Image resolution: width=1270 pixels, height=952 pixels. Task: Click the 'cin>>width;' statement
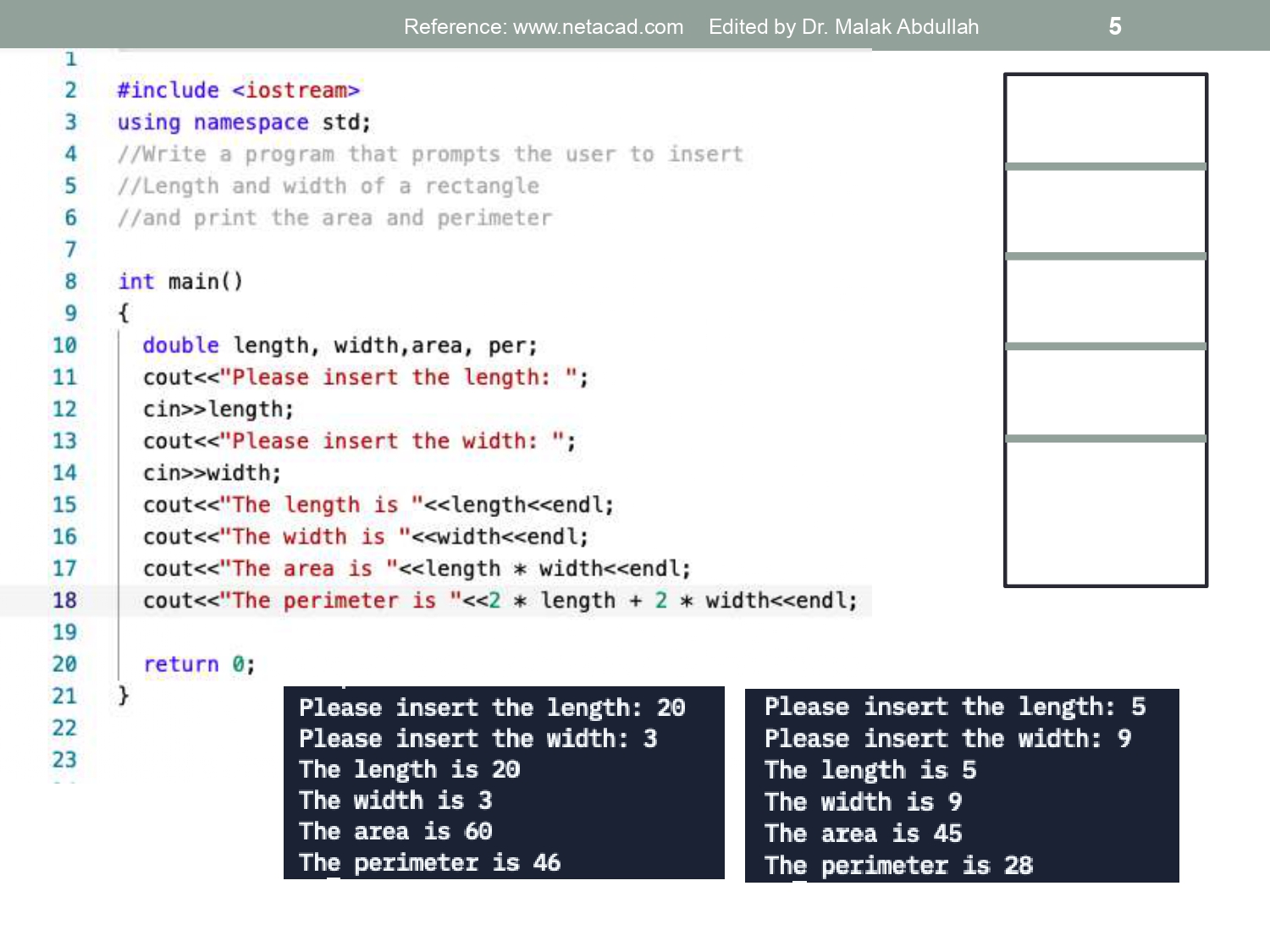[x=212, y=473]
